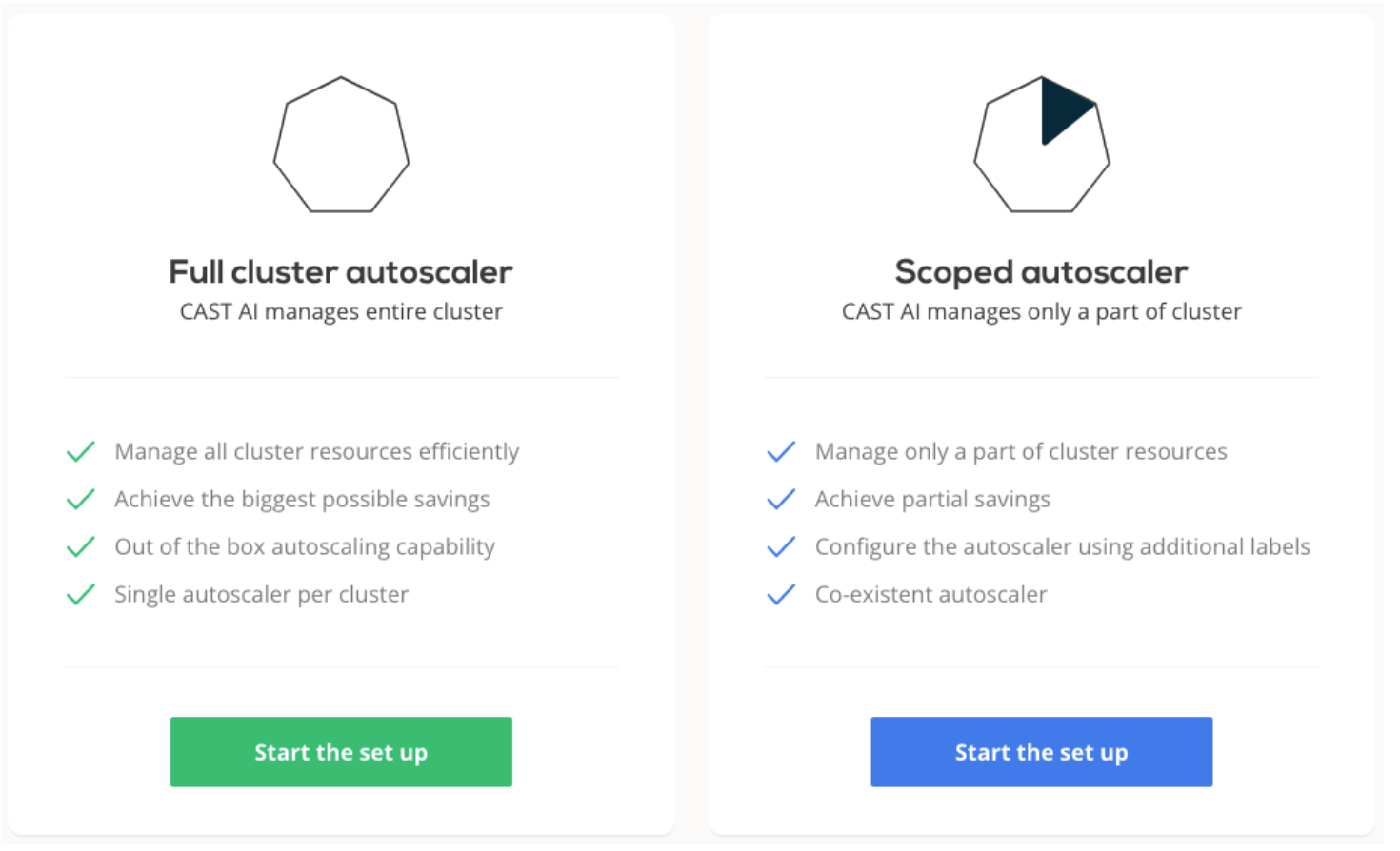
Task: Click 'Single autoscaler per cluster' feature text
Action: point(261,594)
